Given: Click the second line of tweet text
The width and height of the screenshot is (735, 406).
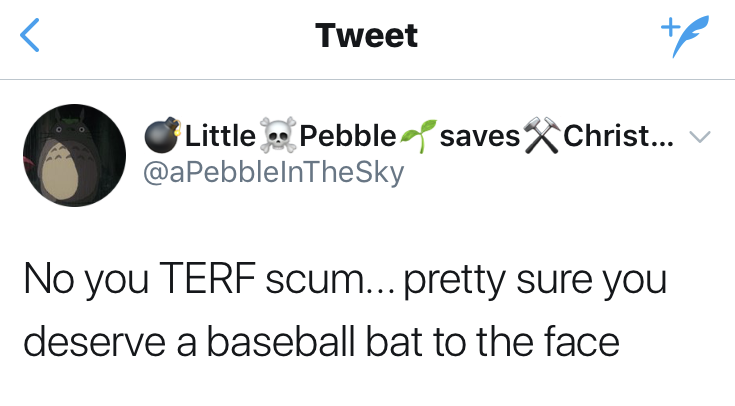Looking at the screenshot, I should click(320, 341).
